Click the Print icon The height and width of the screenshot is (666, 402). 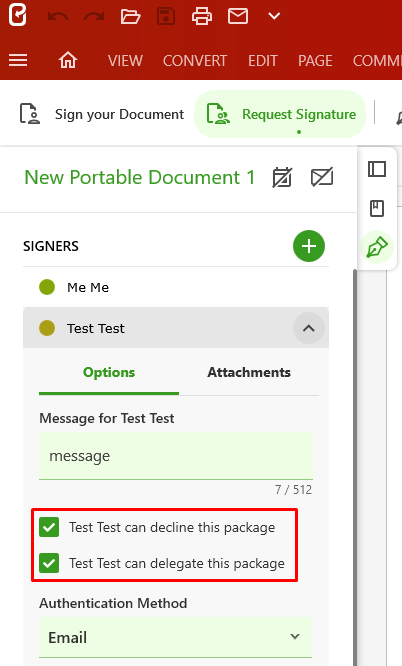202,17
